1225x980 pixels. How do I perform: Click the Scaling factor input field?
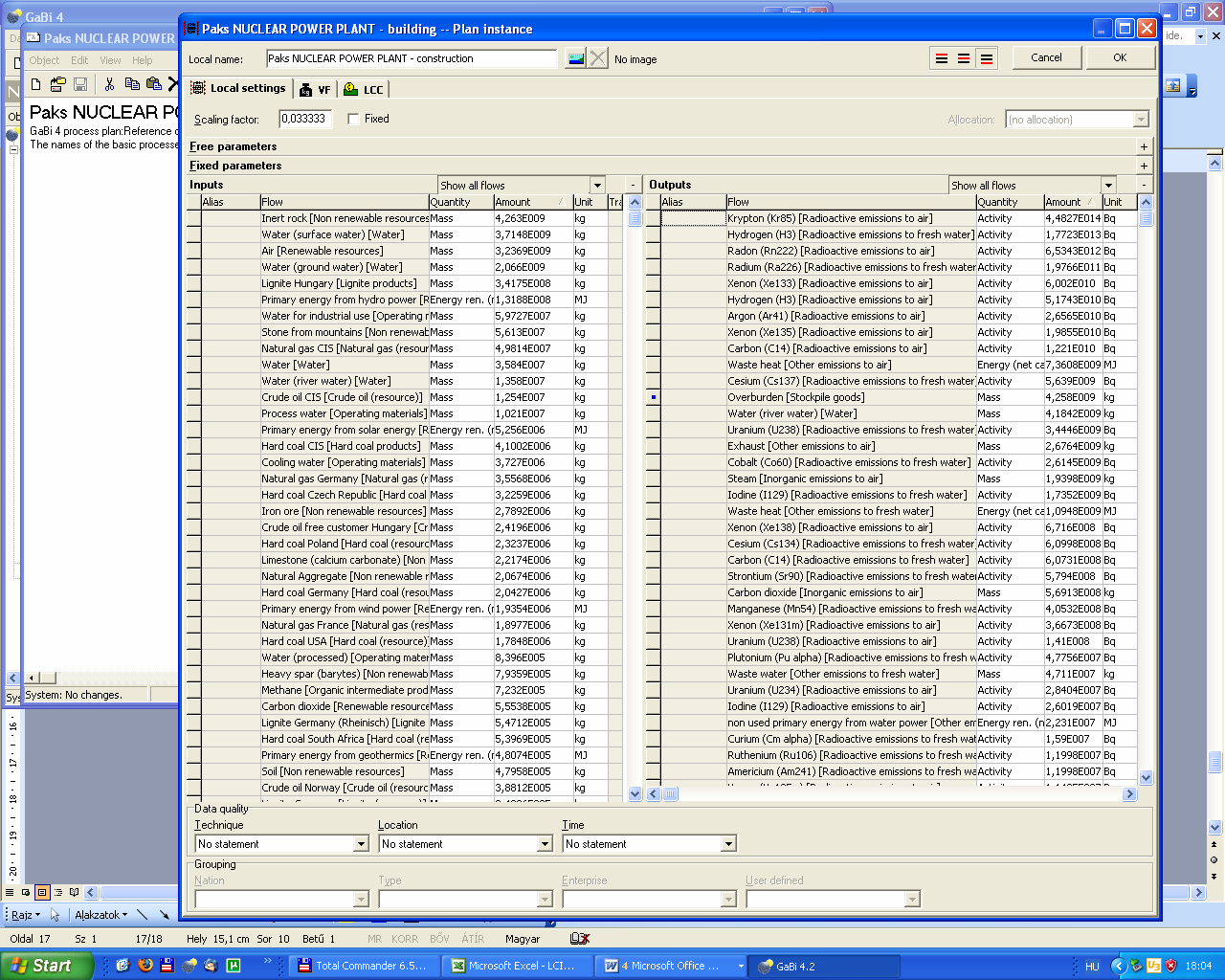(x=305, y=119)
